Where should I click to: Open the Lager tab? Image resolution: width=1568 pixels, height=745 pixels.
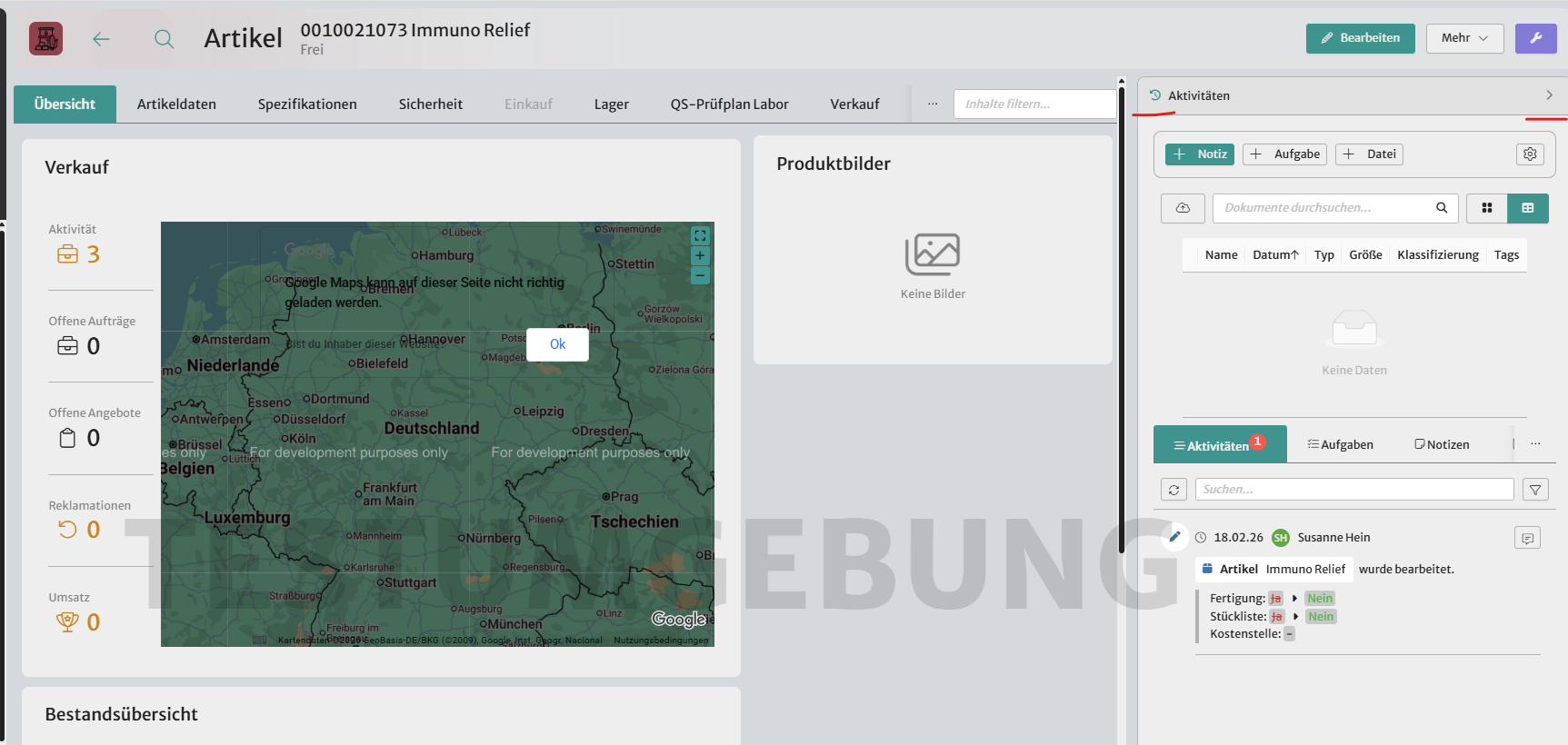point(612,104)
